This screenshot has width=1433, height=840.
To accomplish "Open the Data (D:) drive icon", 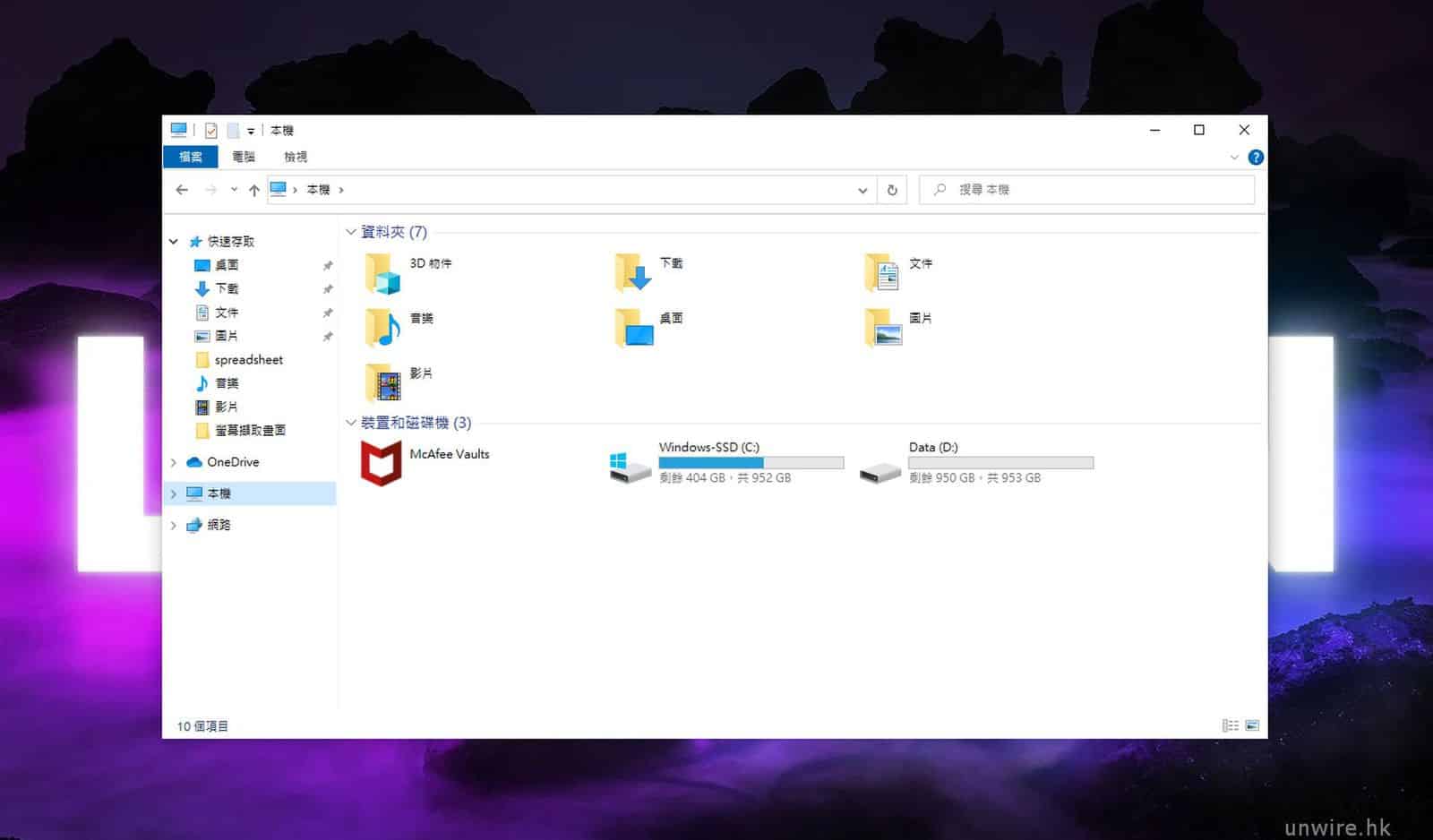I will point(880,470).
